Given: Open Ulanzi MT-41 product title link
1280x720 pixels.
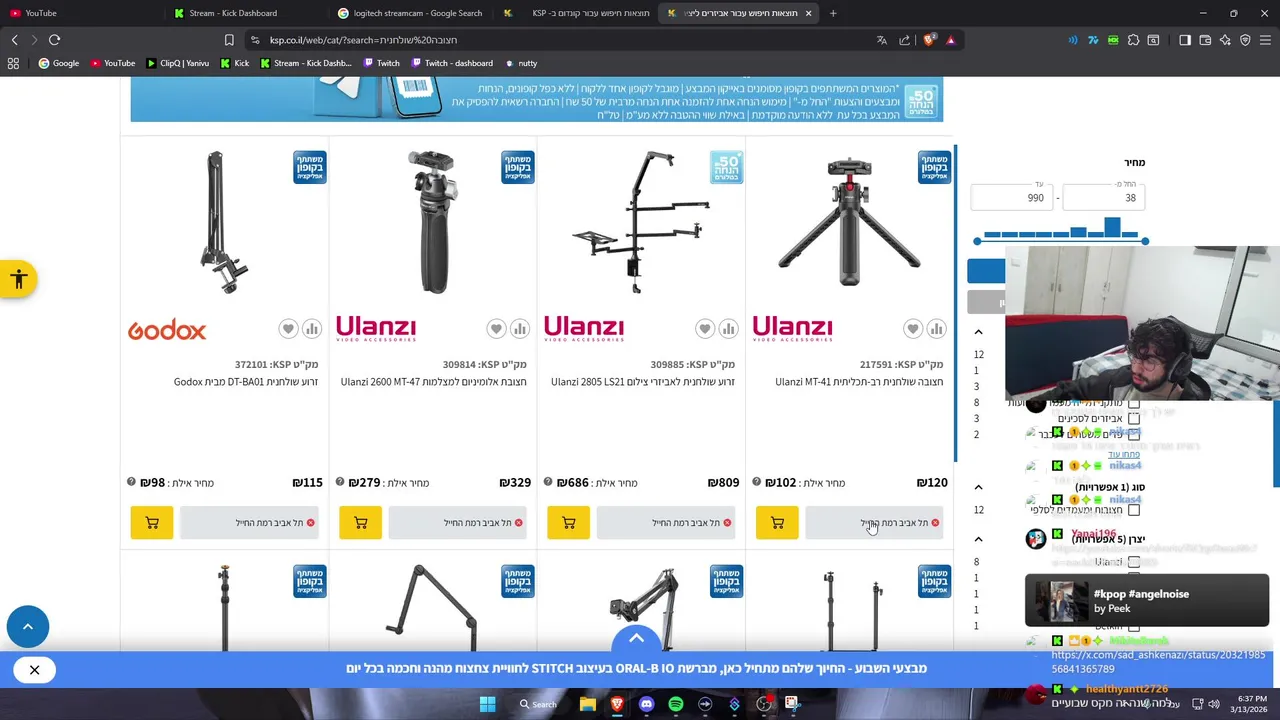Looking at the screenshot, I should click(x=859, y=382).
